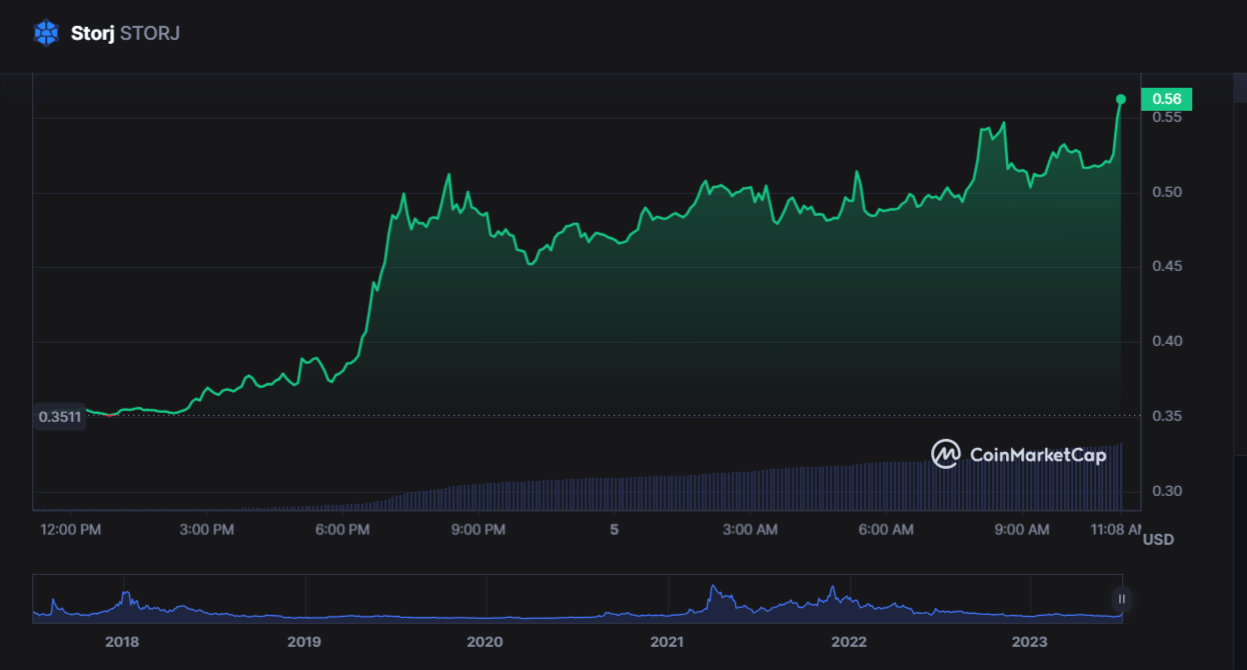
Task: Click 2019 on the history navigator
Action: click(303, 641)
